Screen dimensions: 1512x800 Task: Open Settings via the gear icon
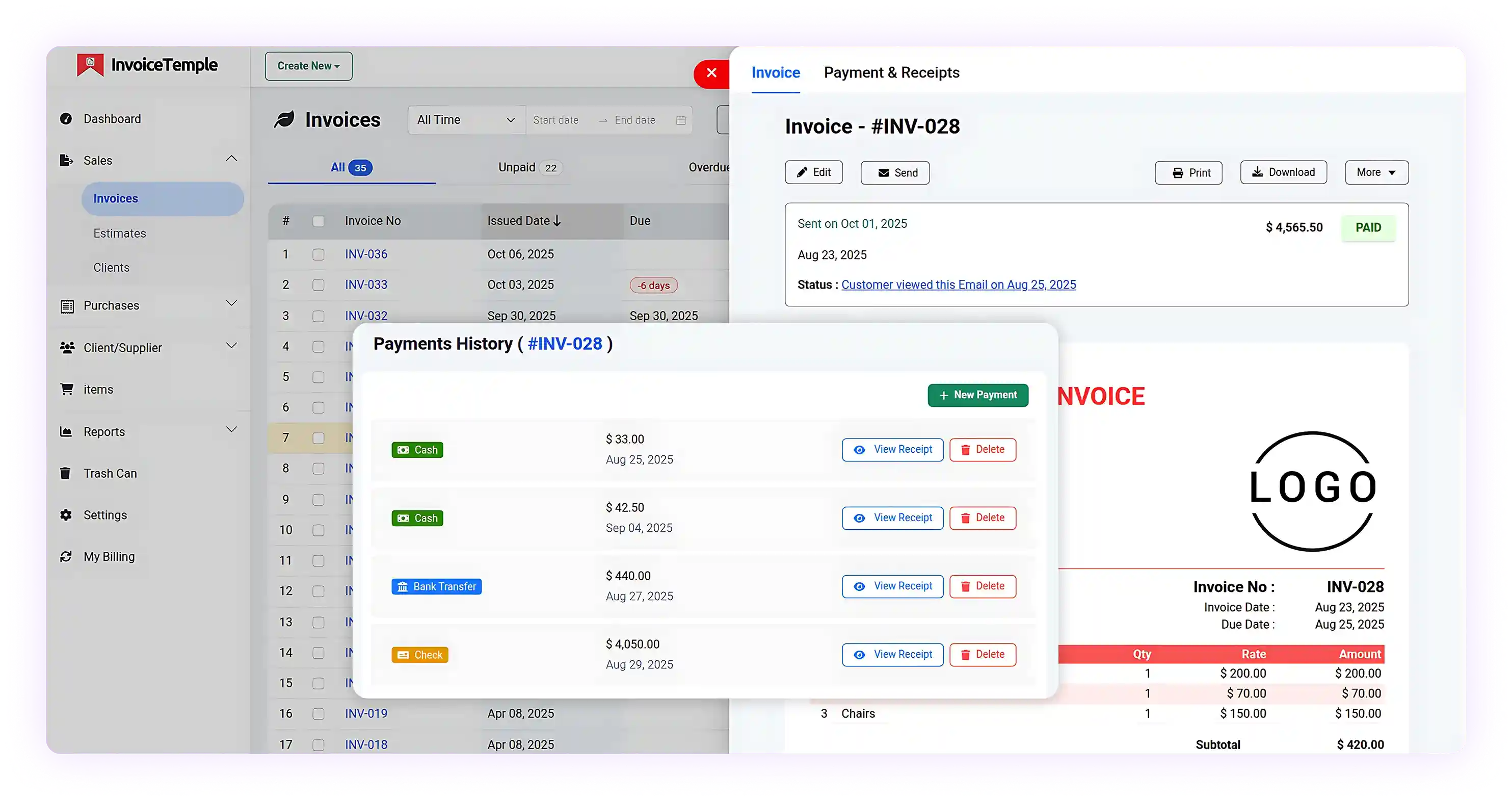point(66,514)
